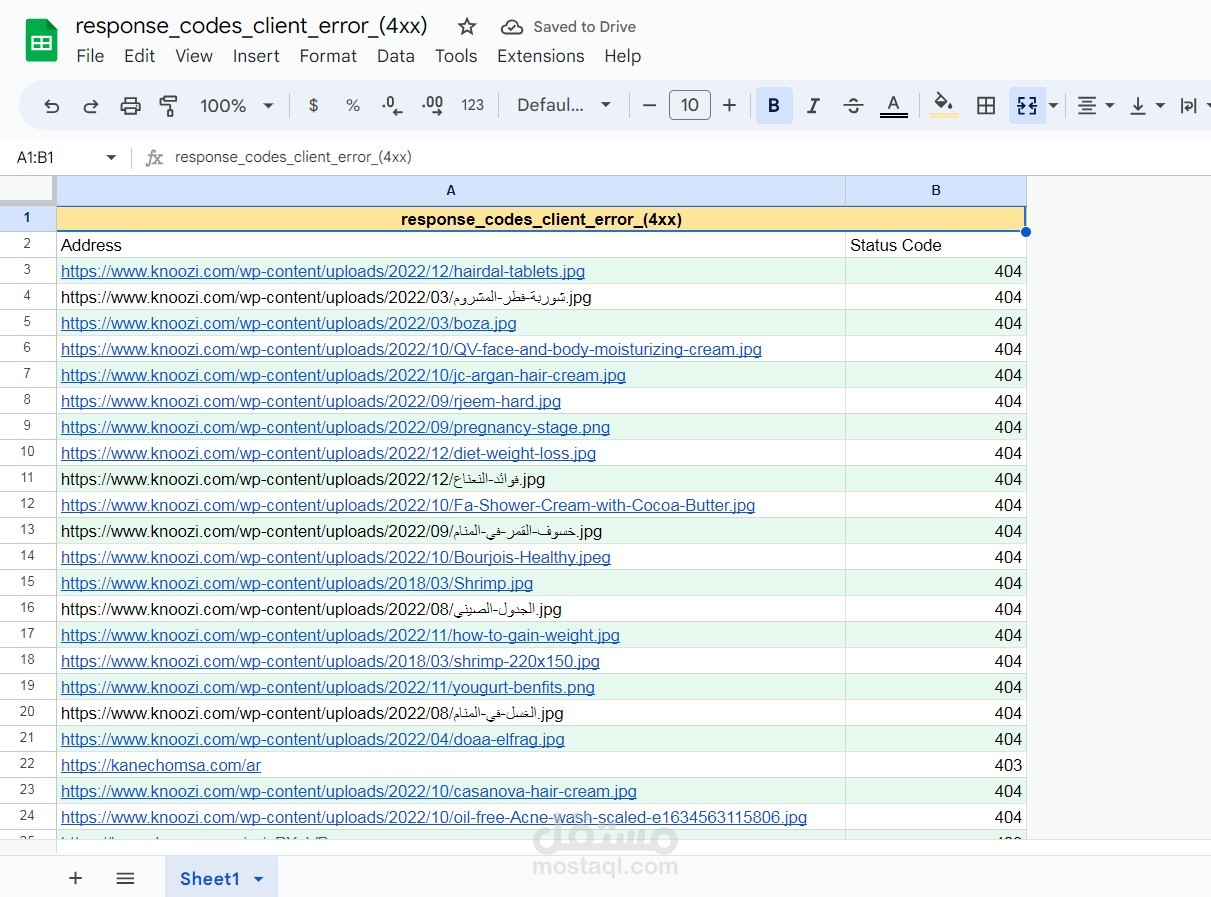The image size is (1211, 897).
Task: Increase font size with plus button
Action: pyautogui.click(x=729, y=105)
